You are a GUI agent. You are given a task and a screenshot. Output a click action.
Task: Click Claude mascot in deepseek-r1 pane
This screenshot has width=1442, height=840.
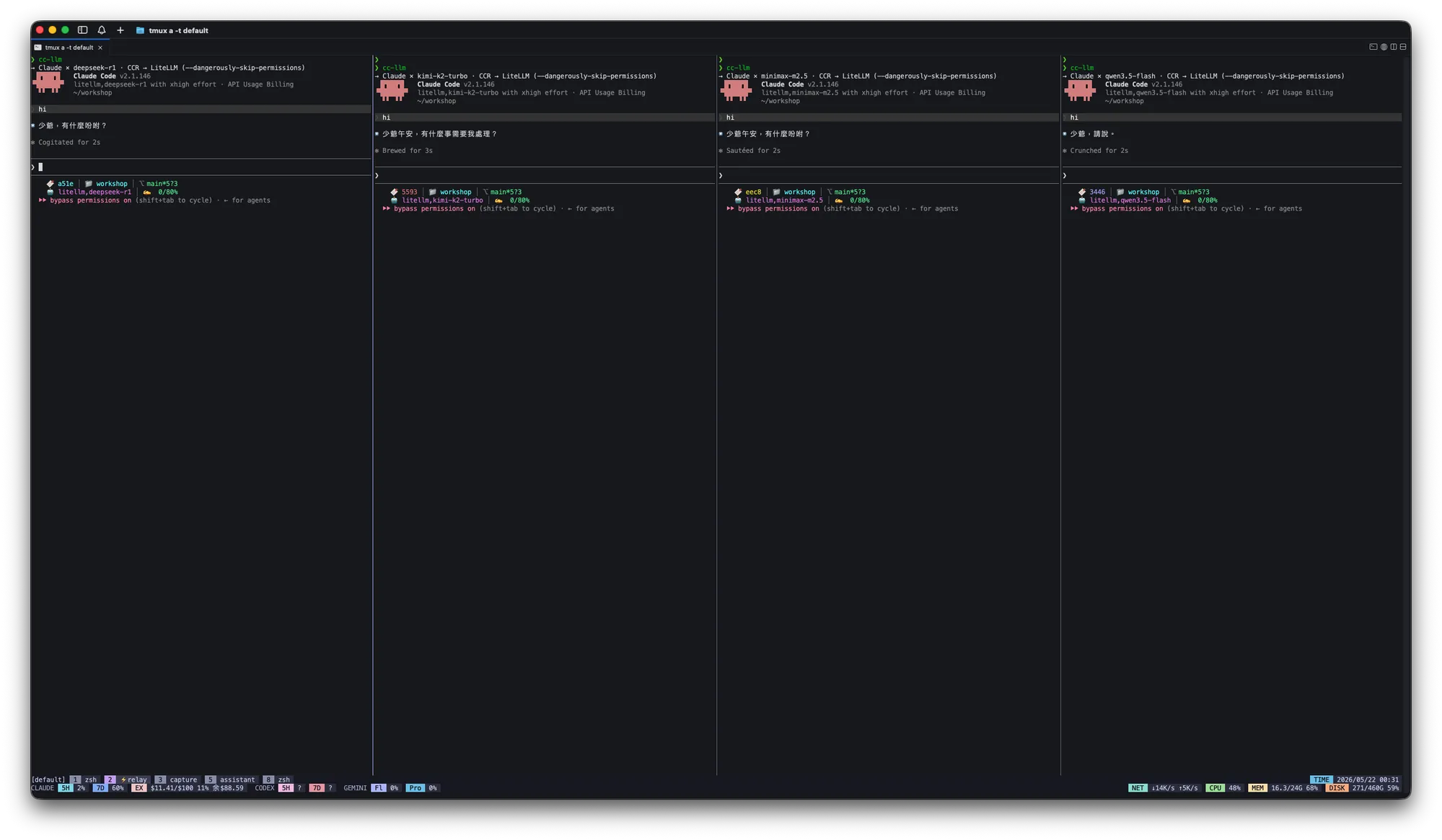pos(48,82)
